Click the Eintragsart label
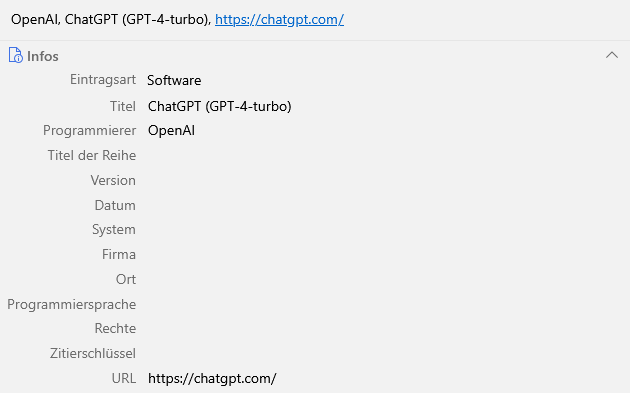 tap(103, 80)
